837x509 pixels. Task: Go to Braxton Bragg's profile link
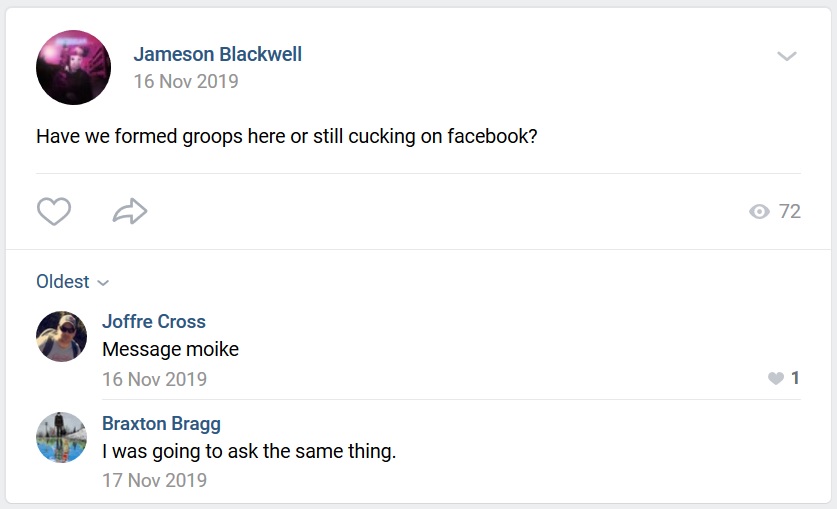161,424
